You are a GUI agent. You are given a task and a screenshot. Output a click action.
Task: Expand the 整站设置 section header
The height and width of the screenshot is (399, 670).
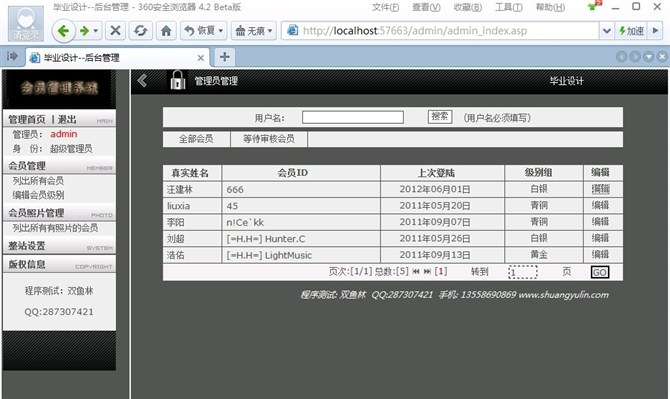click(59, 246)
